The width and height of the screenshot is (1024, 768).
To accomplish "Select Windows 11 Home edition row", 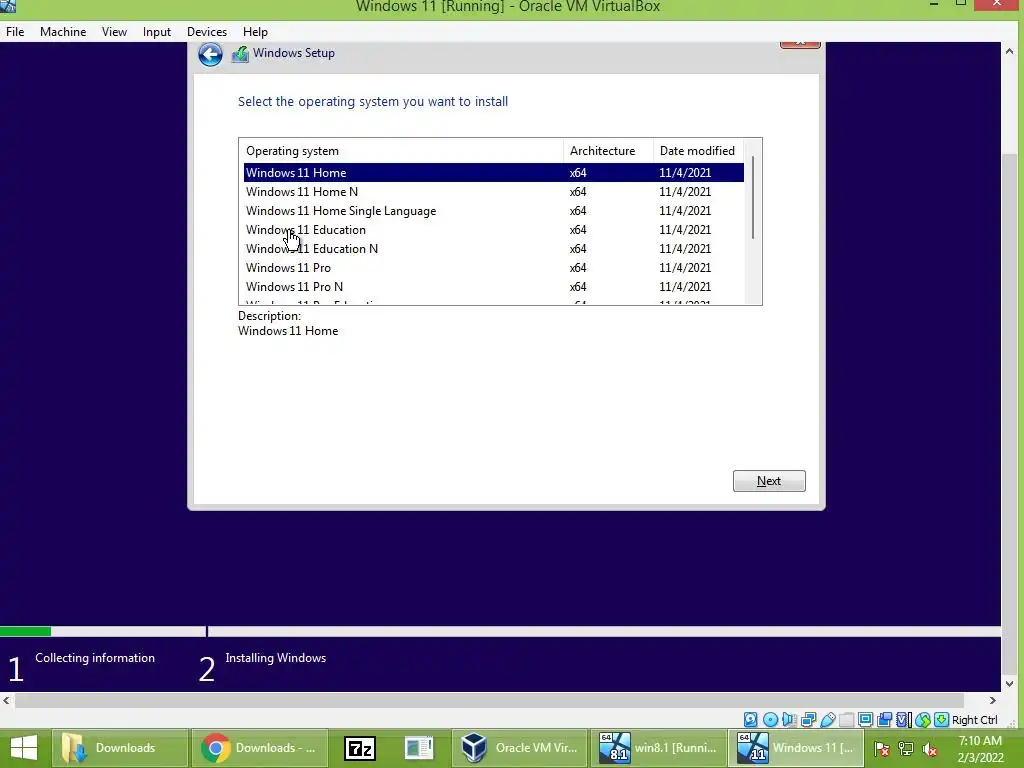I will coord(494,172).
